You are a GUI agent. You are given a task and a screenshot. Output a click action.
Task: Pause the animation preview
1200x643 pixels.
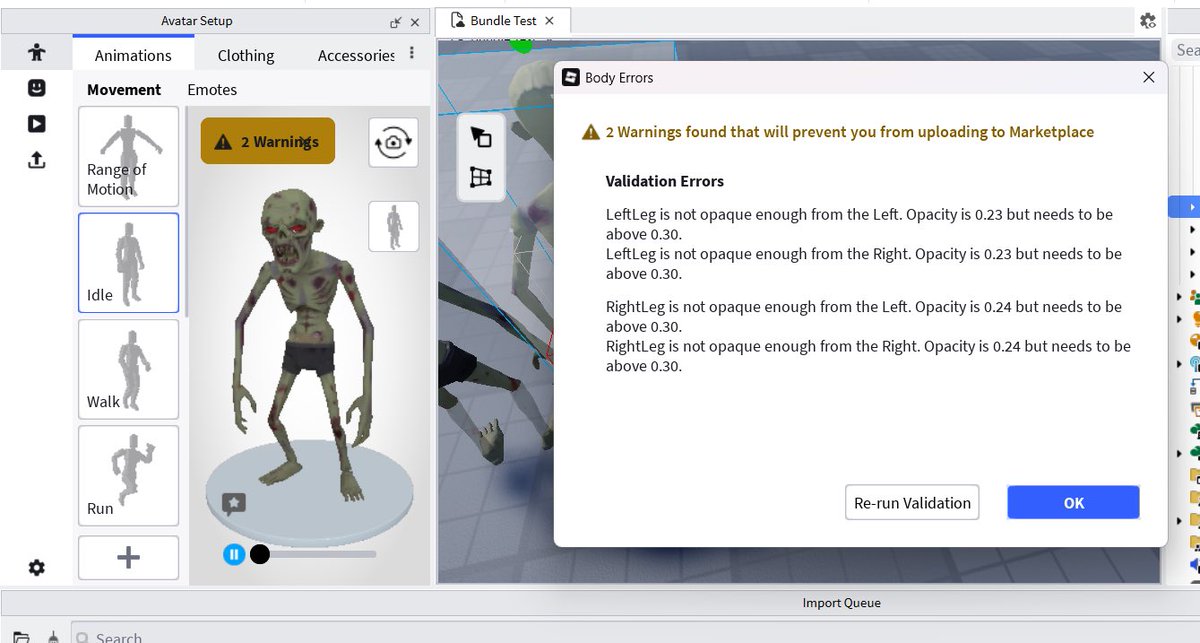(234, 554)
